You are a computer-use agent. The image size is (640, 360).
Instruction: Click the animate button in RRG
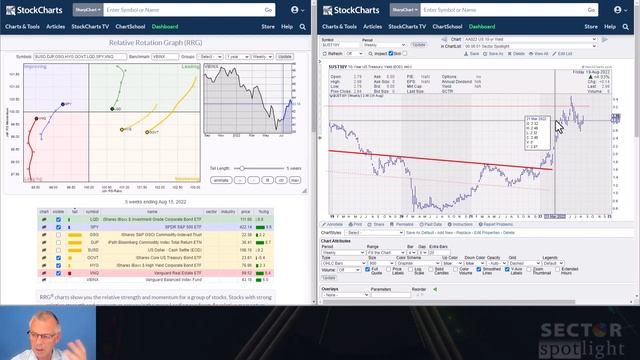click(221, 180)
